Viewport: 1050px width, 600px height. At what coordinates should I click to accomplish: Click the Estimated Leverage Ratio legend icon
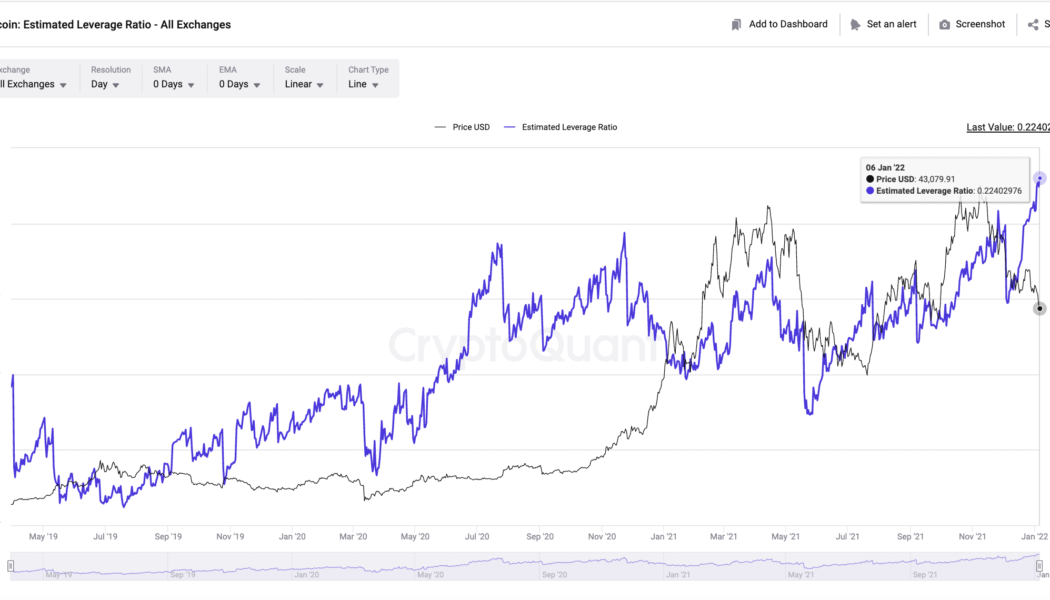pyautogui.click(x=510, y=127)
